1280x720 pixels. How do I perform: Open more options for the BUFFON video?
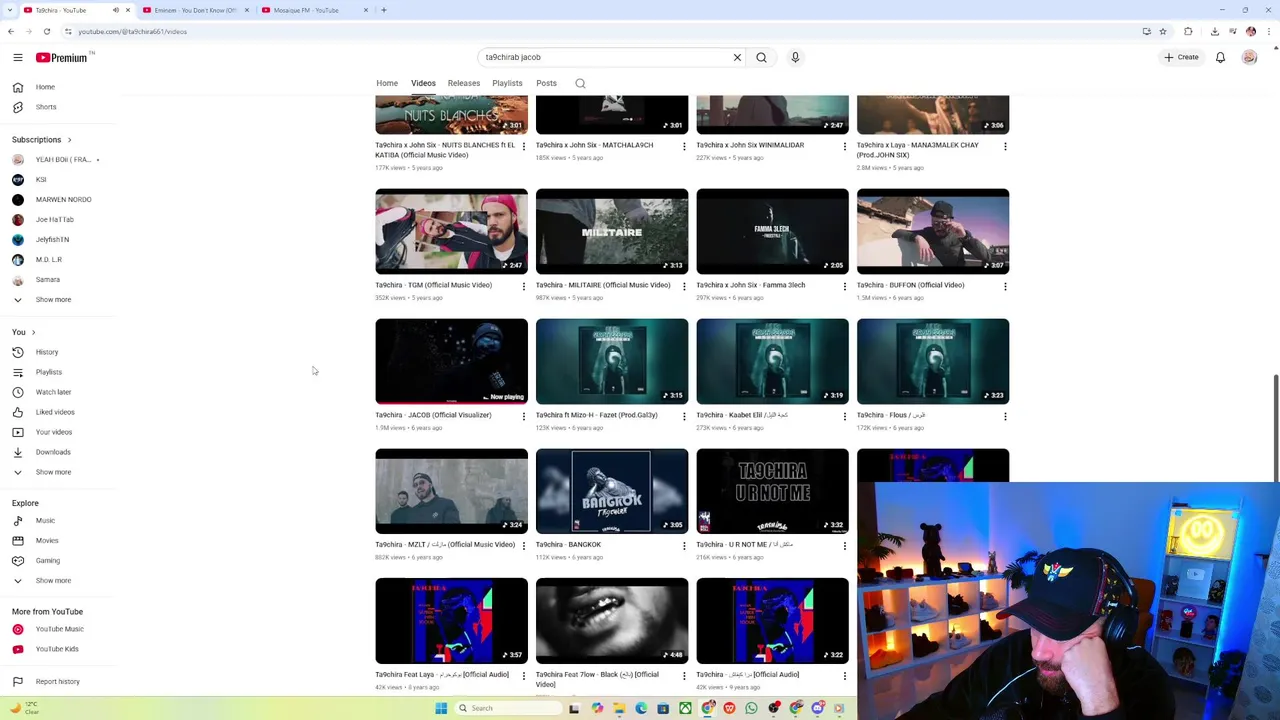pyautogui.click(x=1005, y=286)
